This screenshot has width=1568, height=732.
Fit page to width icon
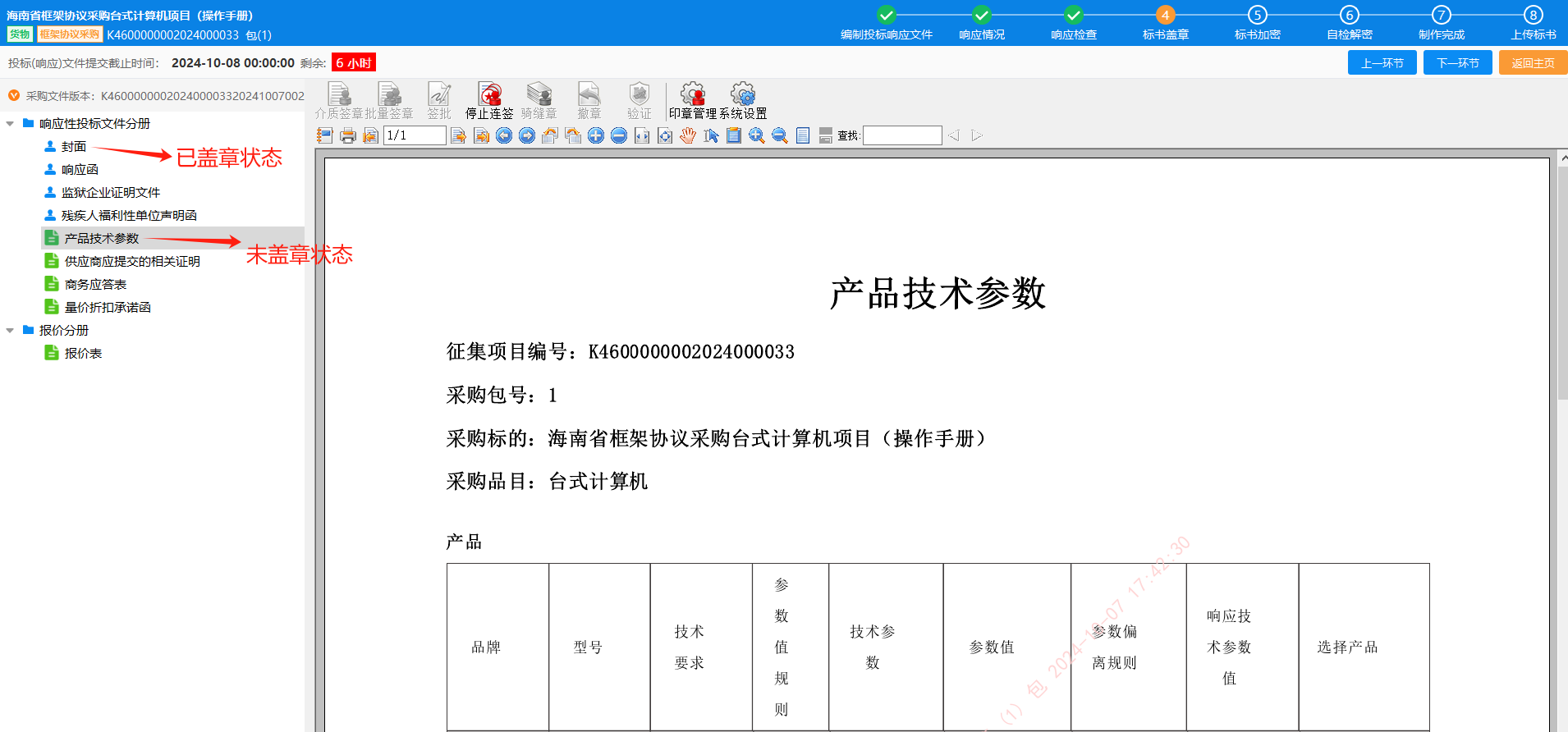[642, 135]
